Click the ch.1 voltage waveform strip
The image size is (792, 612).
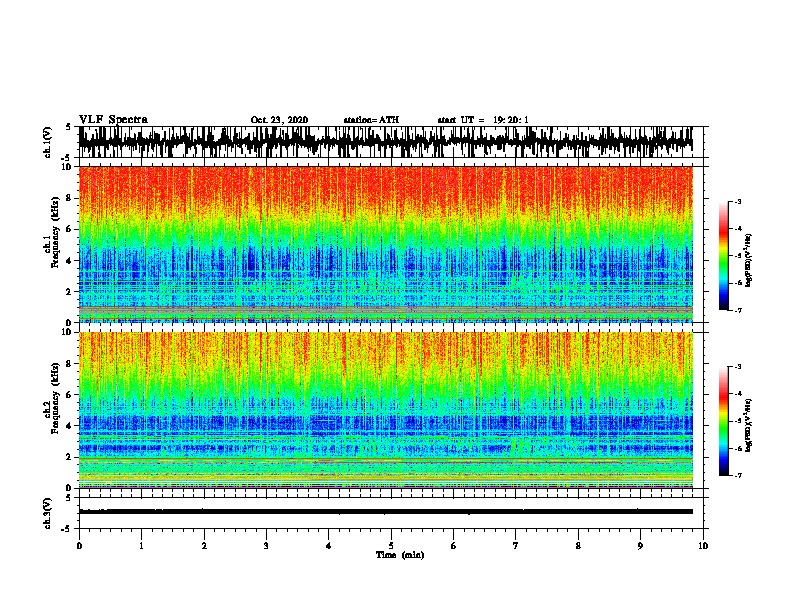[386, 142]
